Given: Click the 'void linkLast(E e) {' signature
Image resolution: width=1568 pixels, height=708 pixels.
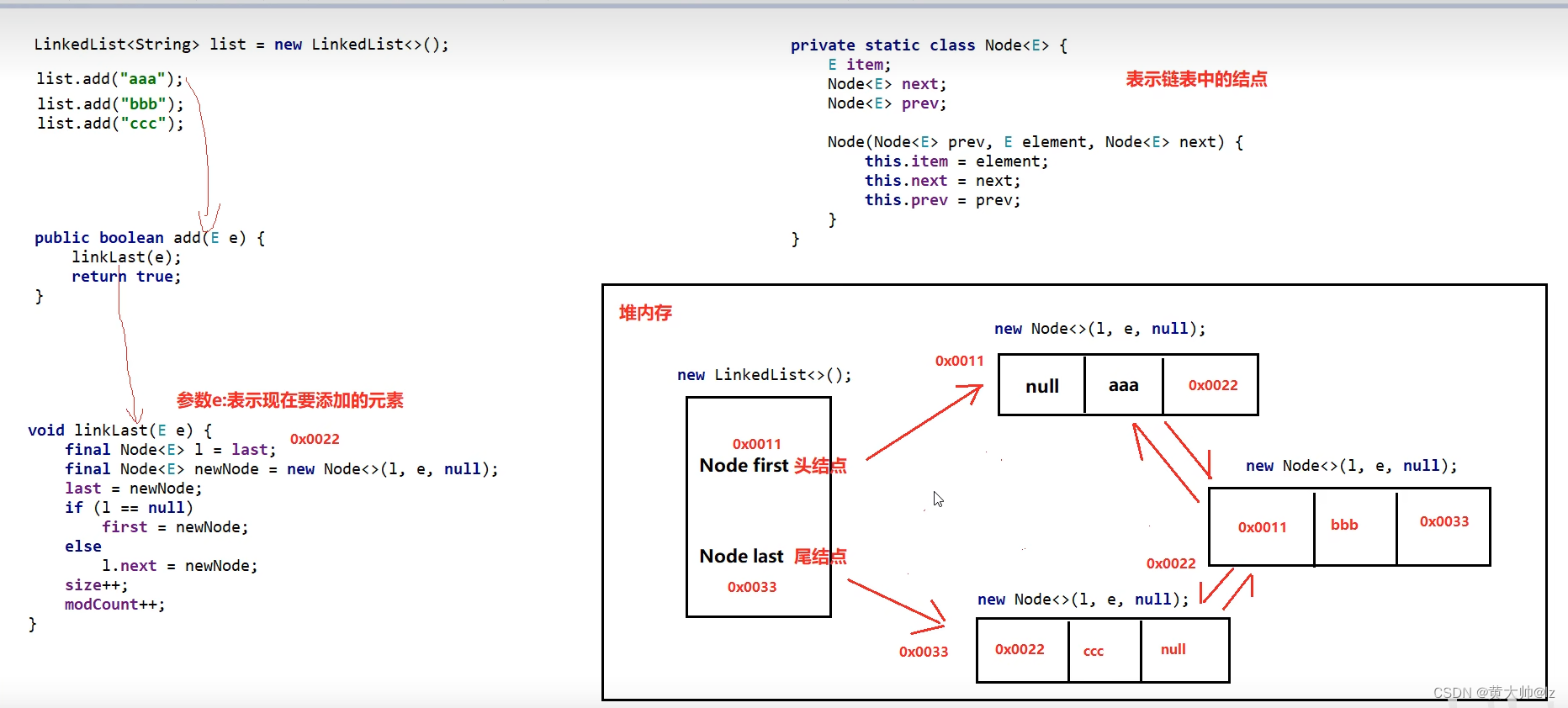Looking at the screenshot, I should pos(120,431).
